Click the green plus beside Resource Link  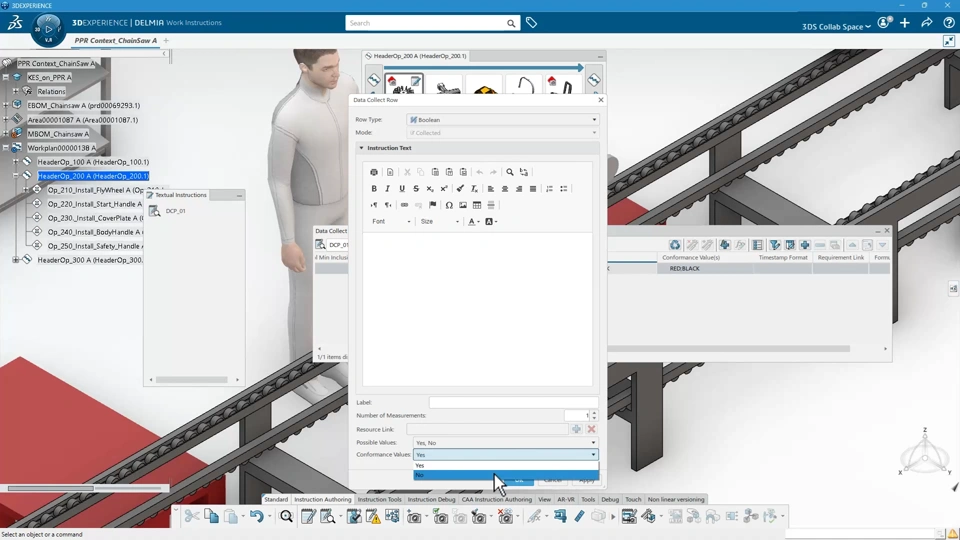[576, 429]
